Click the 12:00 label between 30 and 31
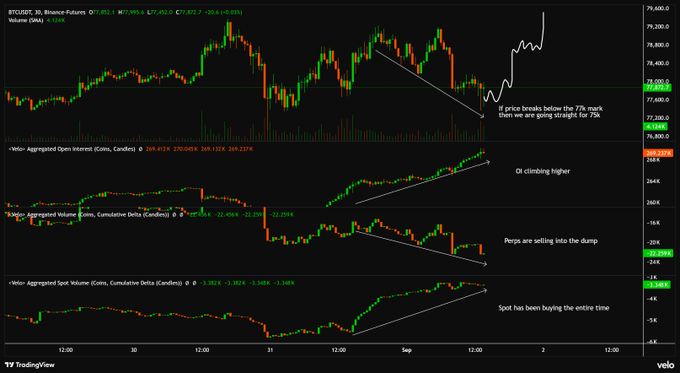 click(202, 350)
